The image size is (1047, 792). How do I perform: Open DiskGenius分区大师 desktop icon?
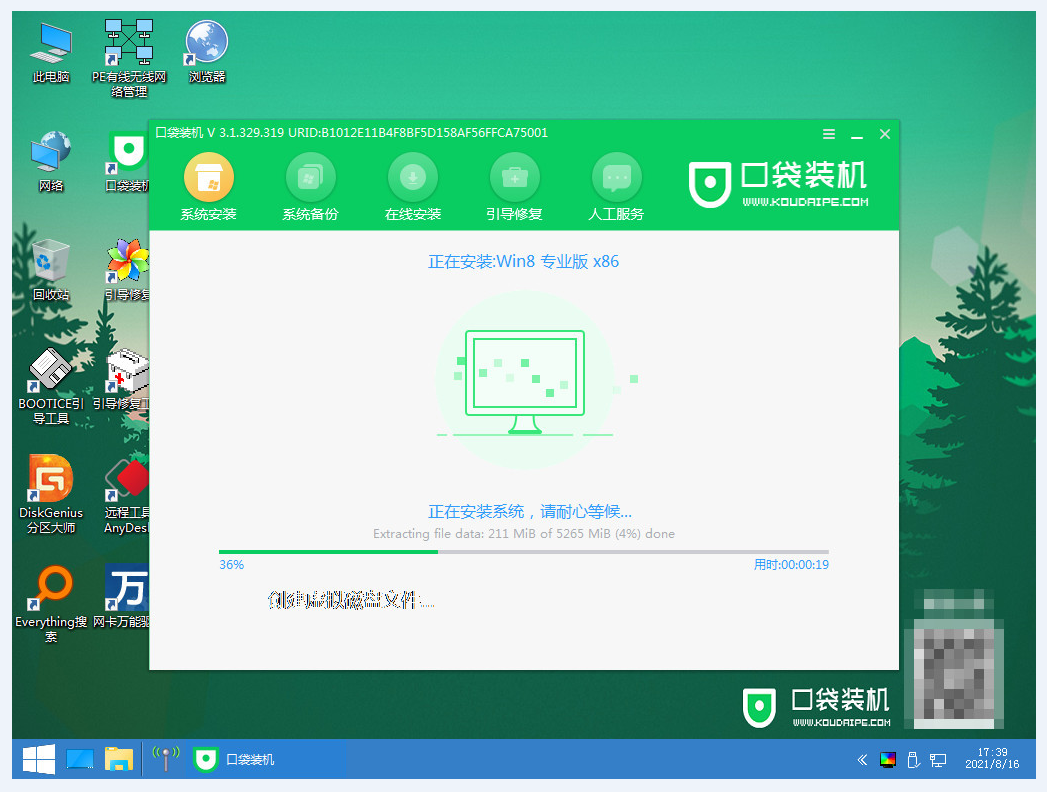(51, 495)
